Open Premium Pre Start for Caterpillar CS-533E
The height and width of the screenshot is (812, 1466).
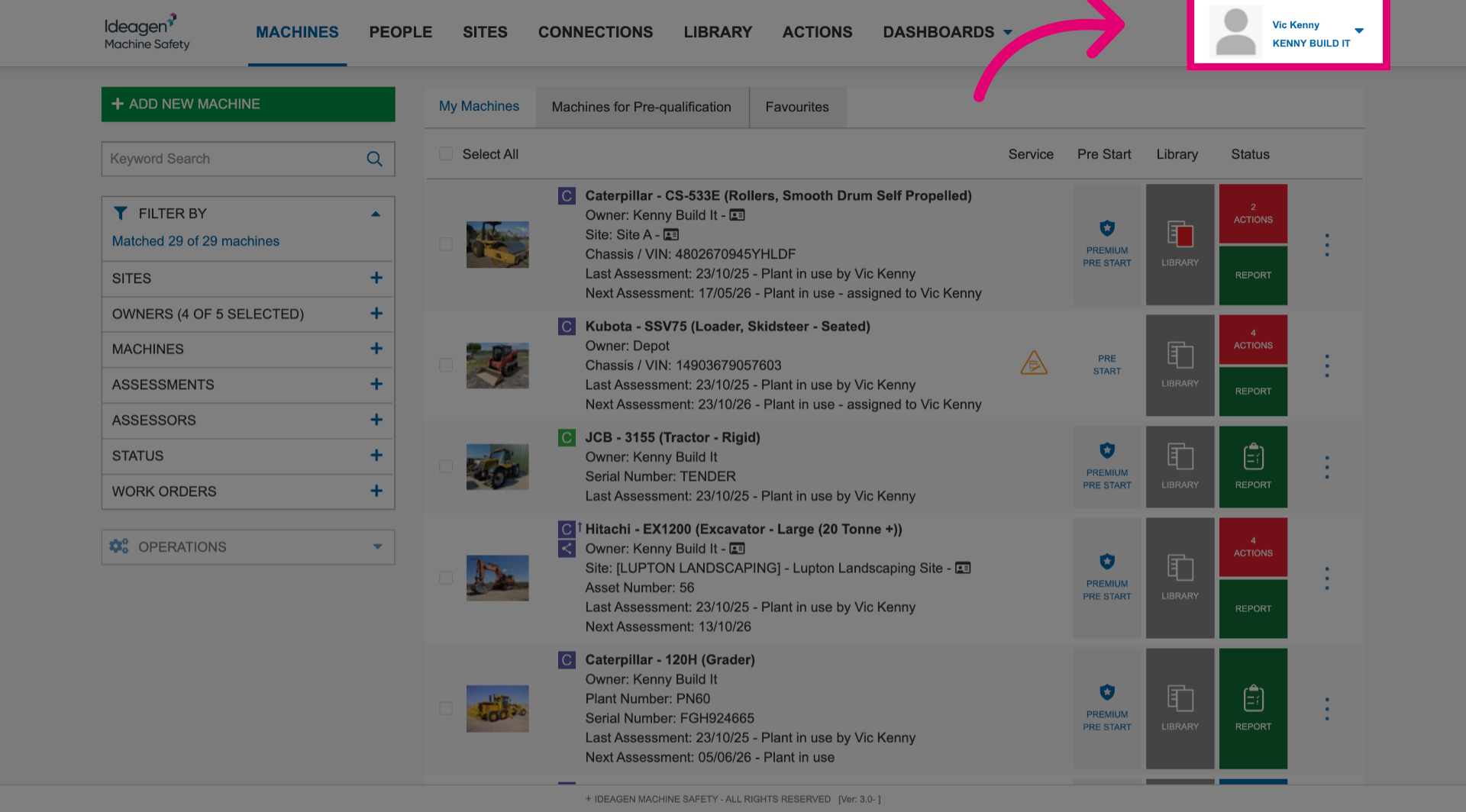click(x=1106, y=244)
